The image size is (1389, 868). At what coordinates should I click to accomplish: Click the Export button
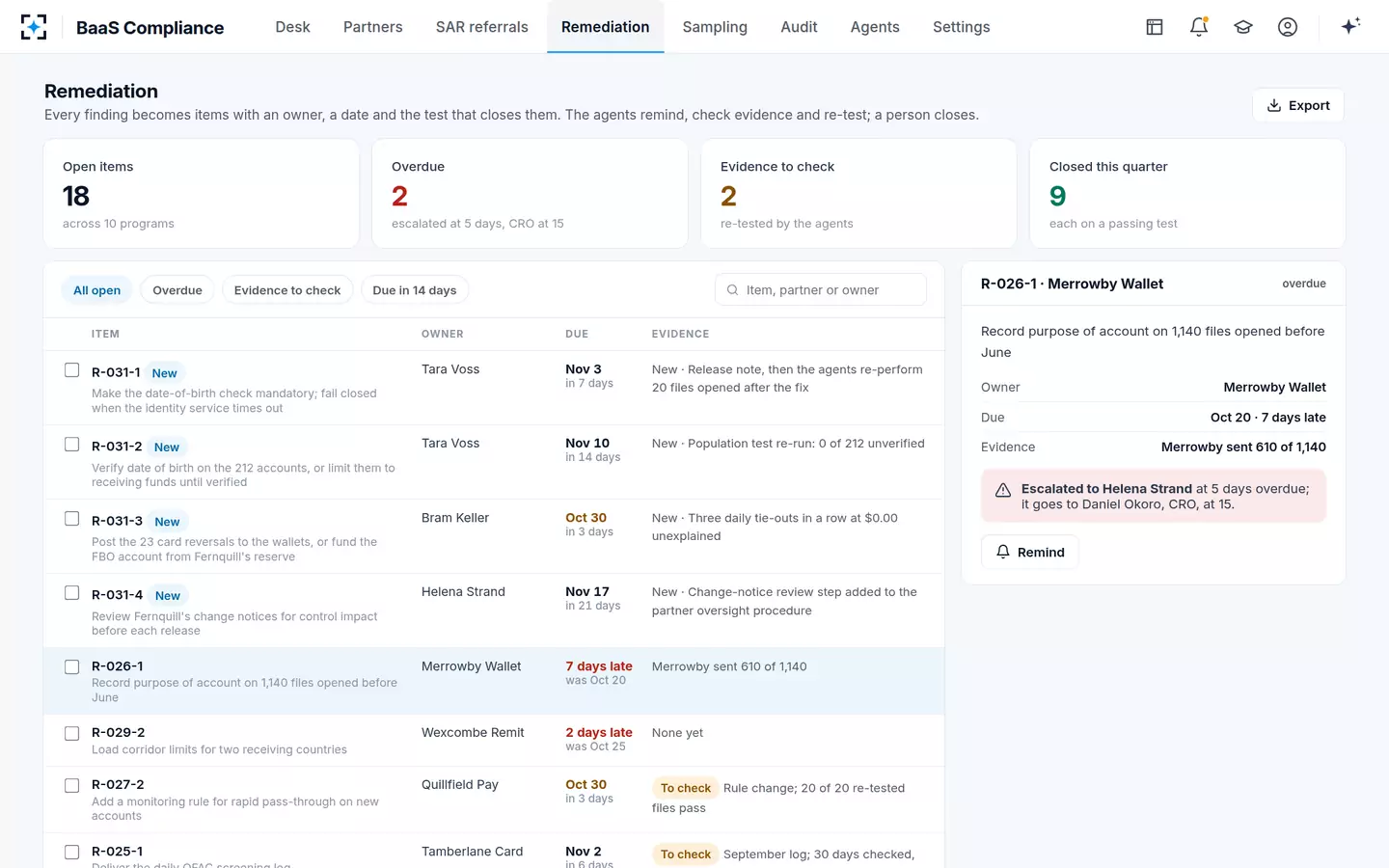[1298, 105]
